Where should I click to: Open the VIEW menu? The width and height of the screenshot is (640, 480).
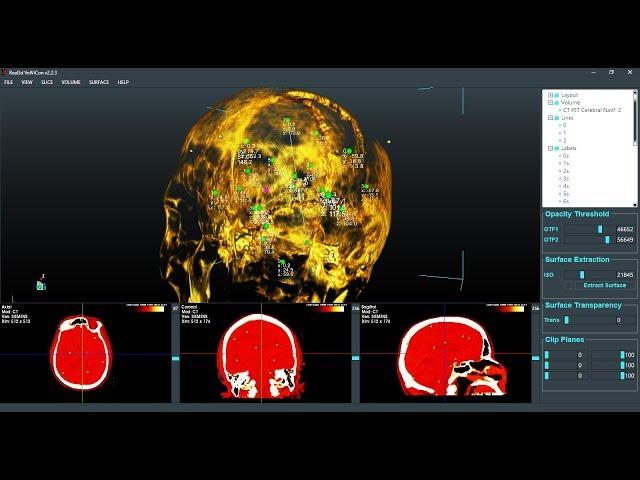point(27,82)
